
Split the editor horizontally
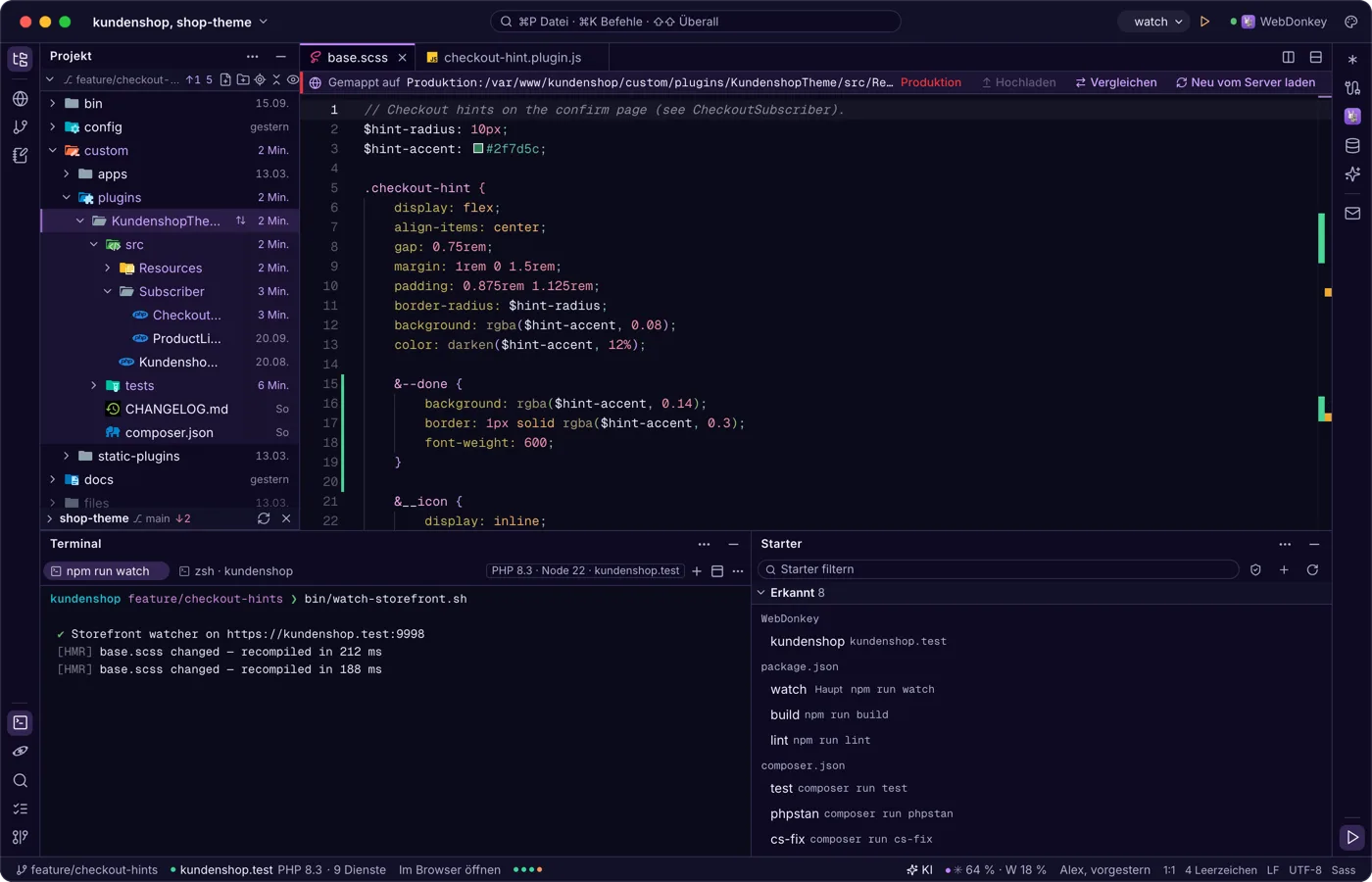click(x=1316, y=58)
